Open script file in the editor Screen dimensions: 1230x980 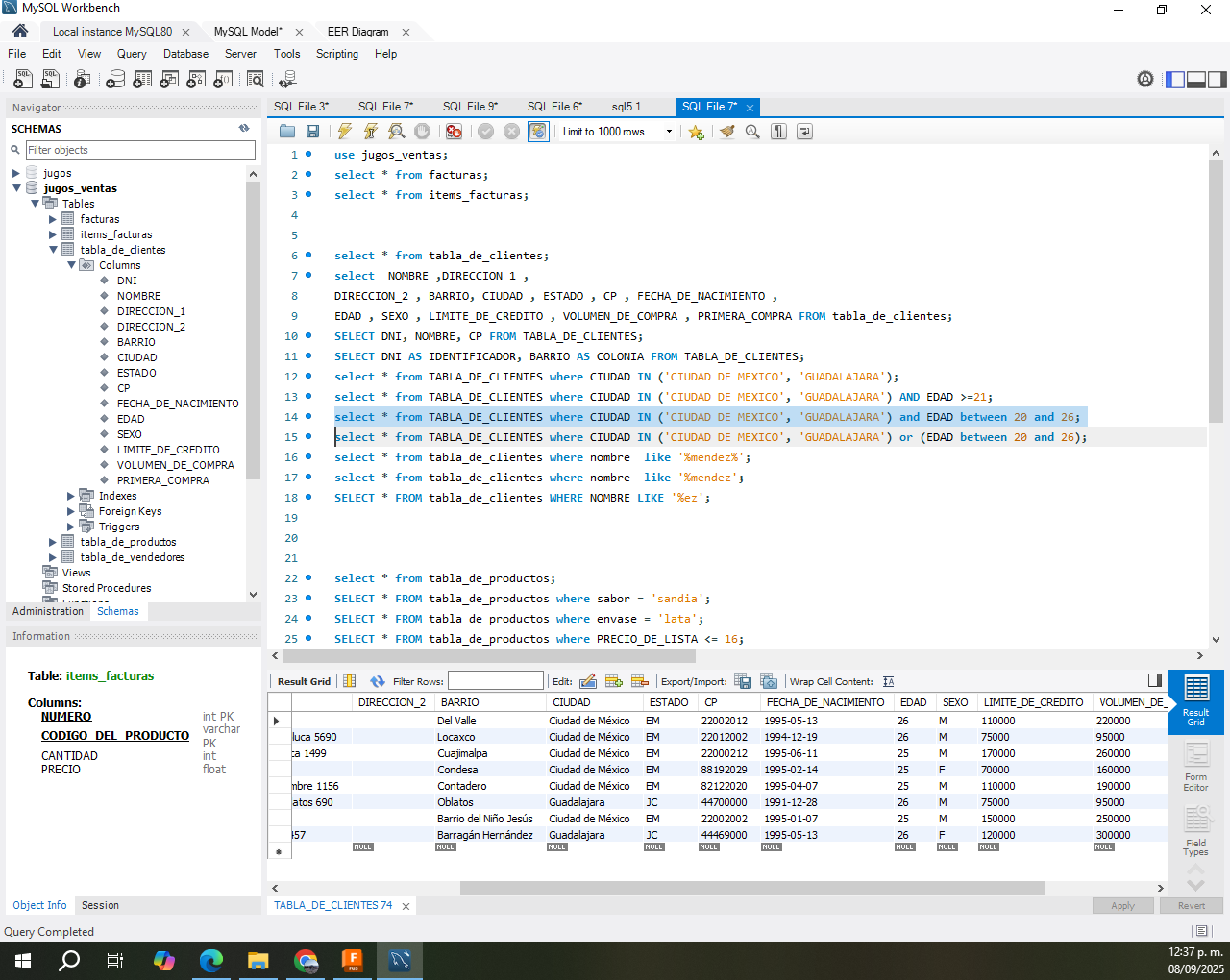[287, 132]
